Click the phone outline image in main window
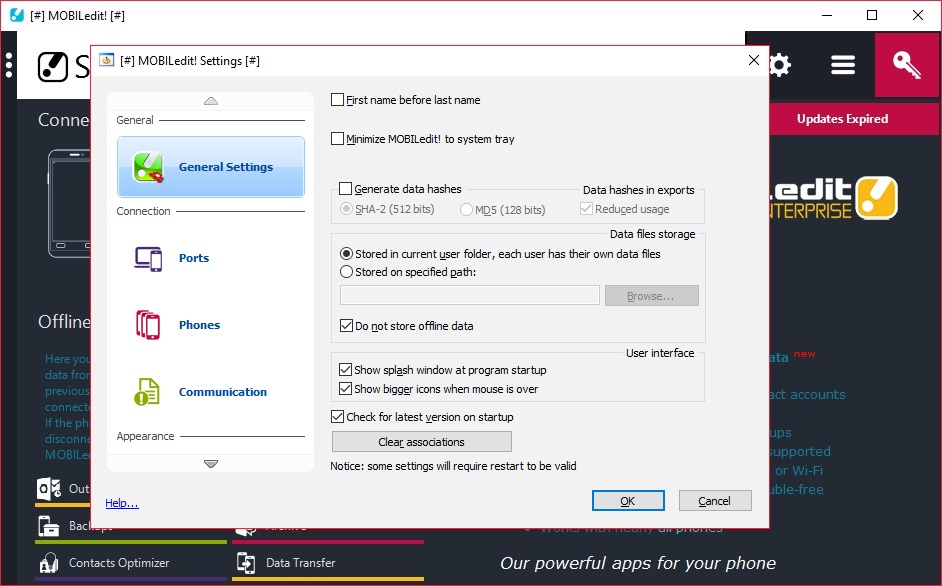This screenshot has height=586, width=942. coord(69,203)
